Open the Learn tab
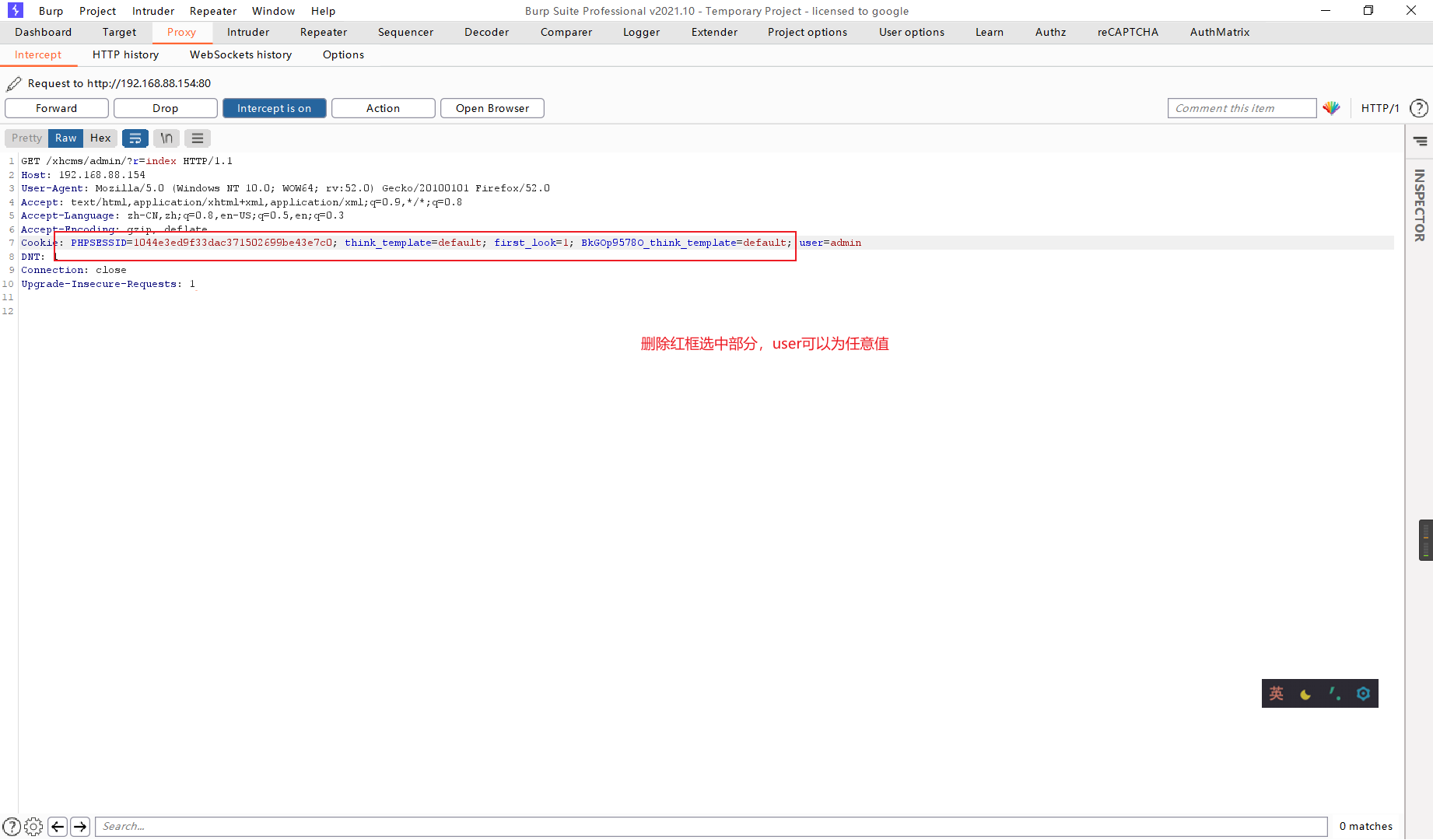 click(x=990, y=32)
